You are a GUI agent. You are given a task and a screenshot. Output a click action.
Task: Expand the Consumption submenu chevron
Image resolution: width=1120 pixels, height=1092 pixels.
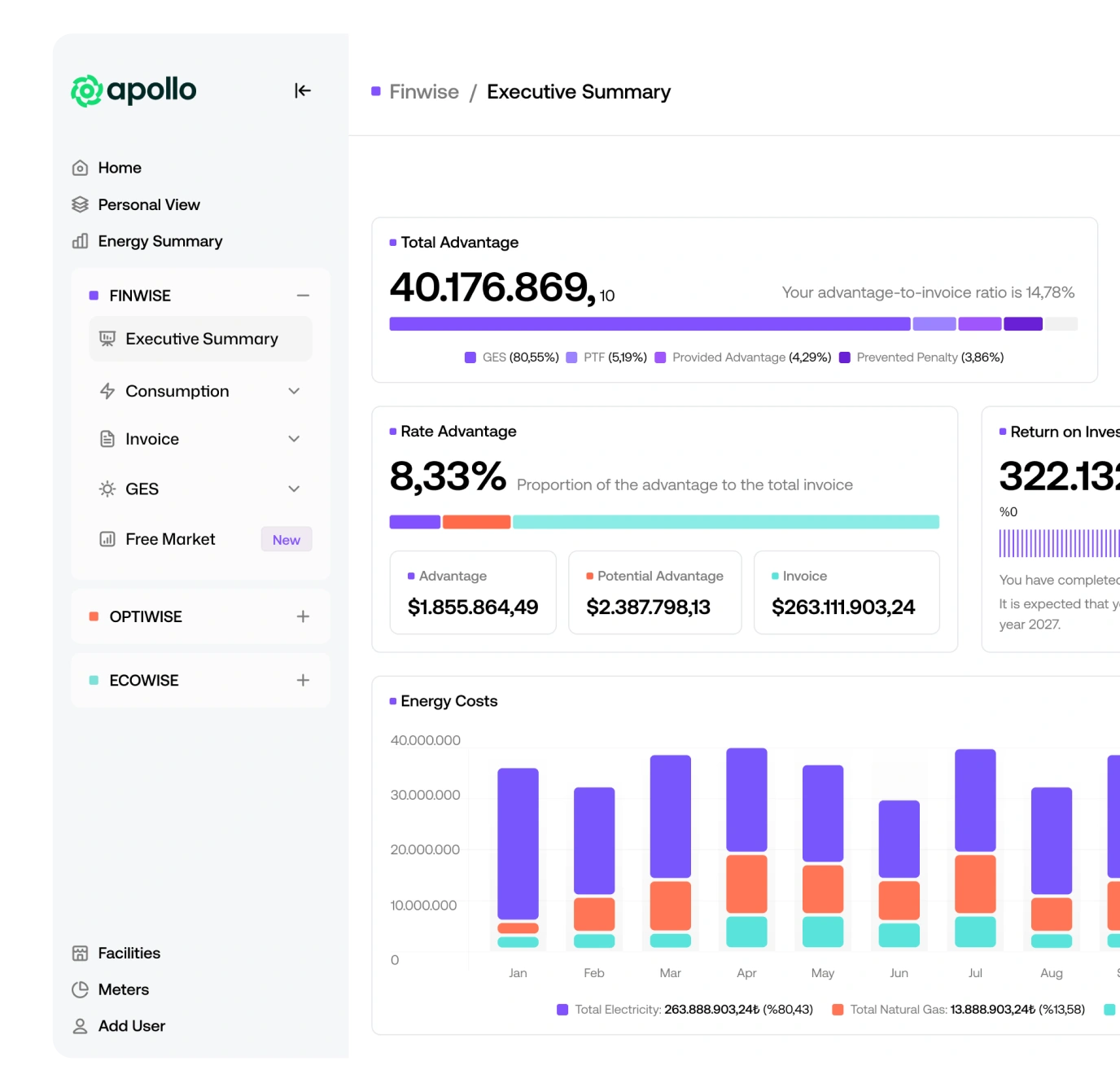(x=294, y=391)
